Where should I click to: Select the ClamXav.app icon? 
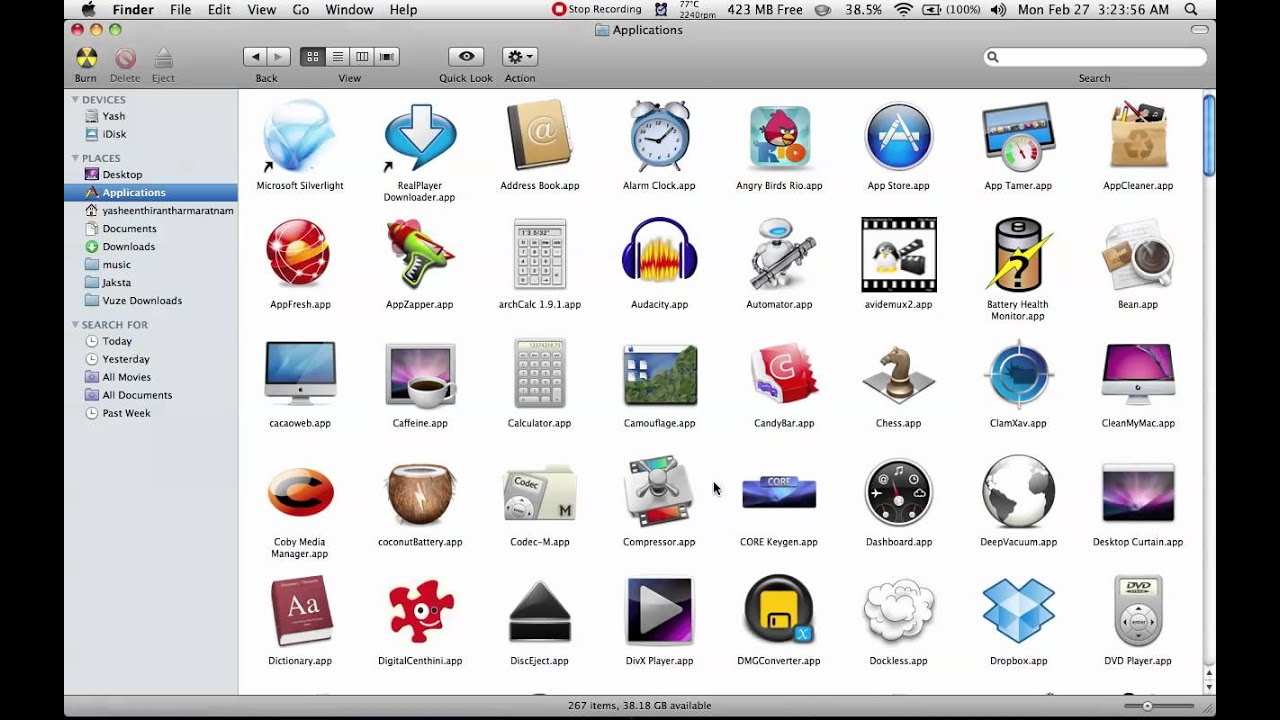tap(1018, 374)
